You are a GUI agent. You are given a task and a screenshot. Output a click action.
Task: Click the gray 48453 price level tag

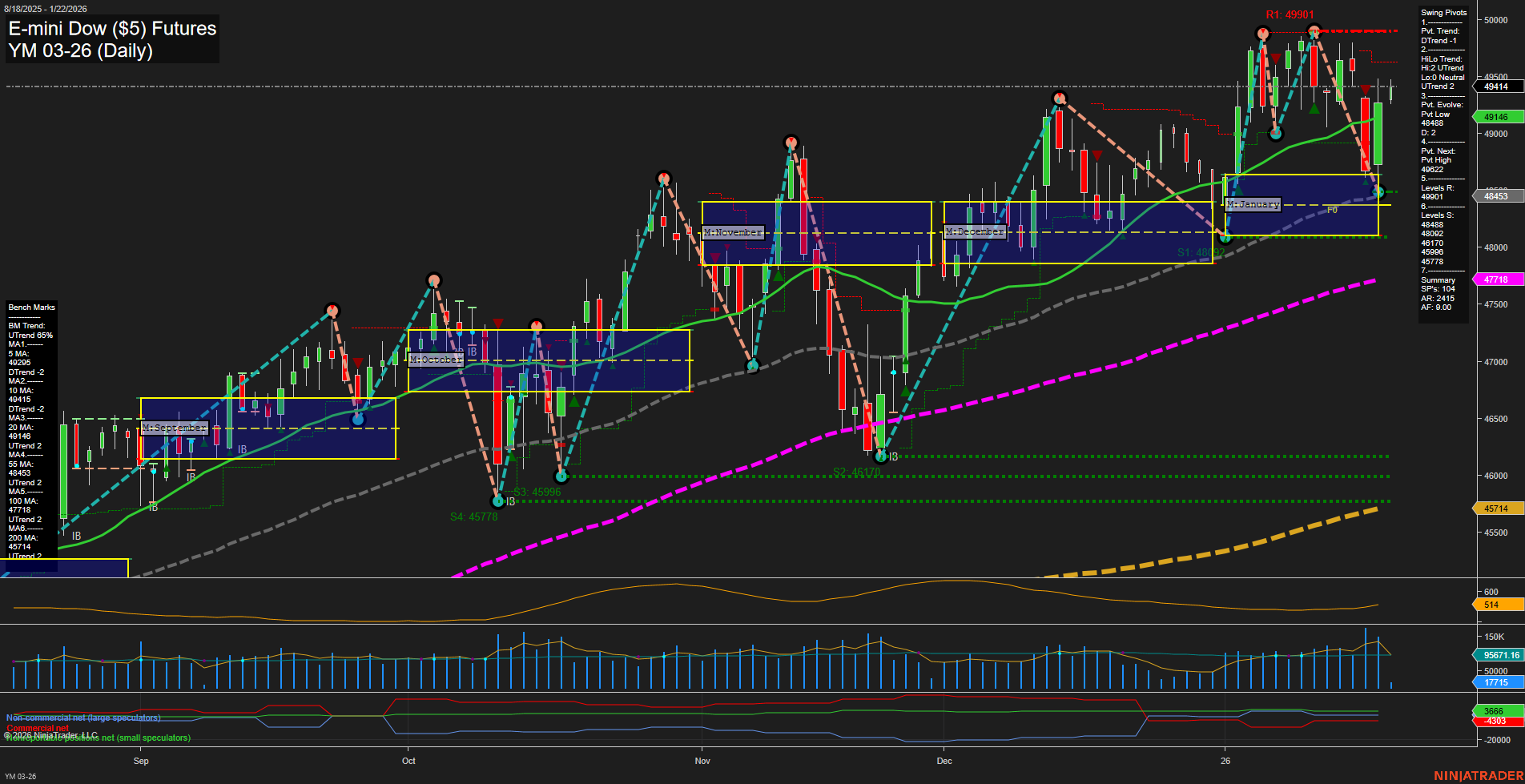(1495, 196)
